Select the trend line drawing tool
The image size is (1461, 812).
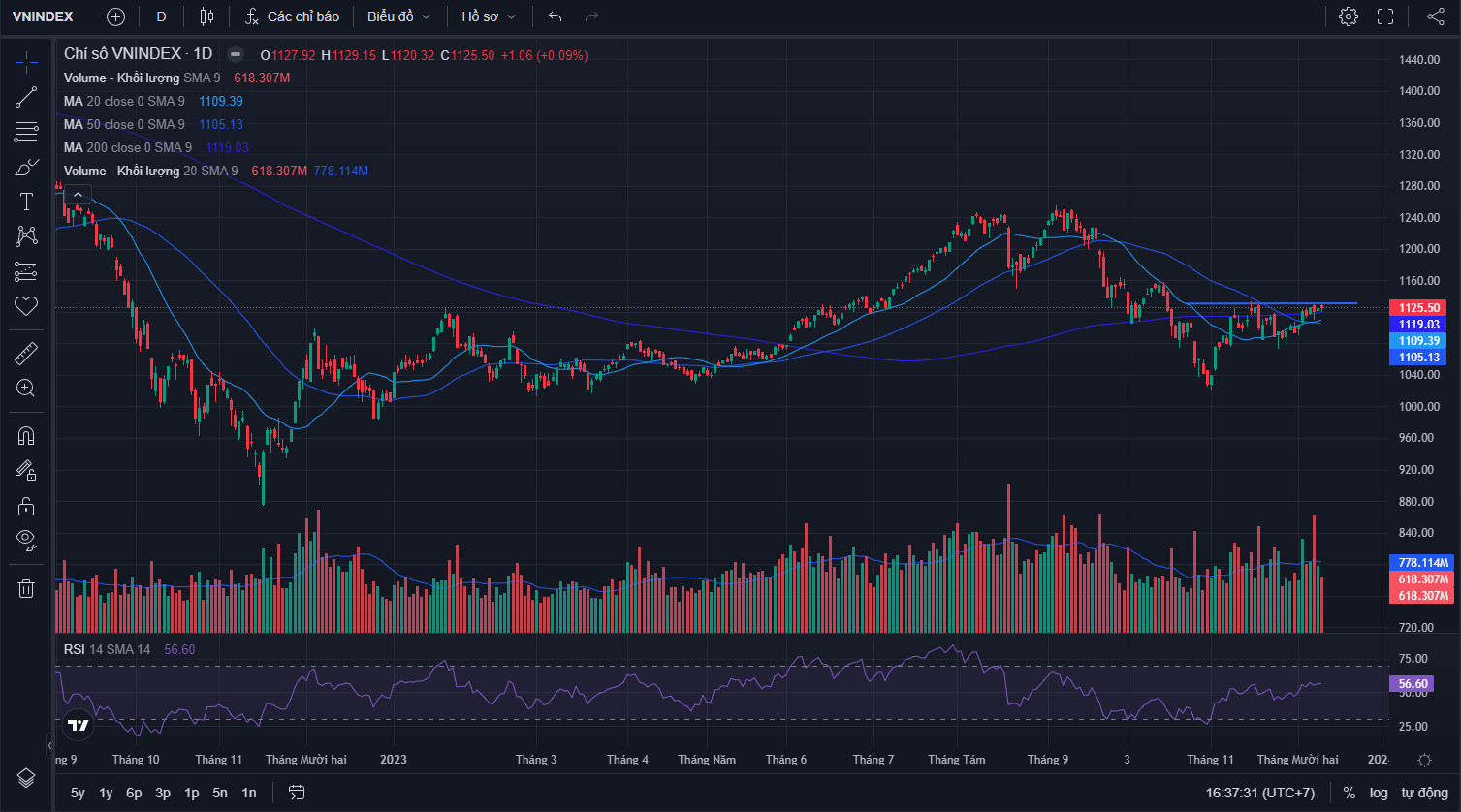[x=26, y=96]
